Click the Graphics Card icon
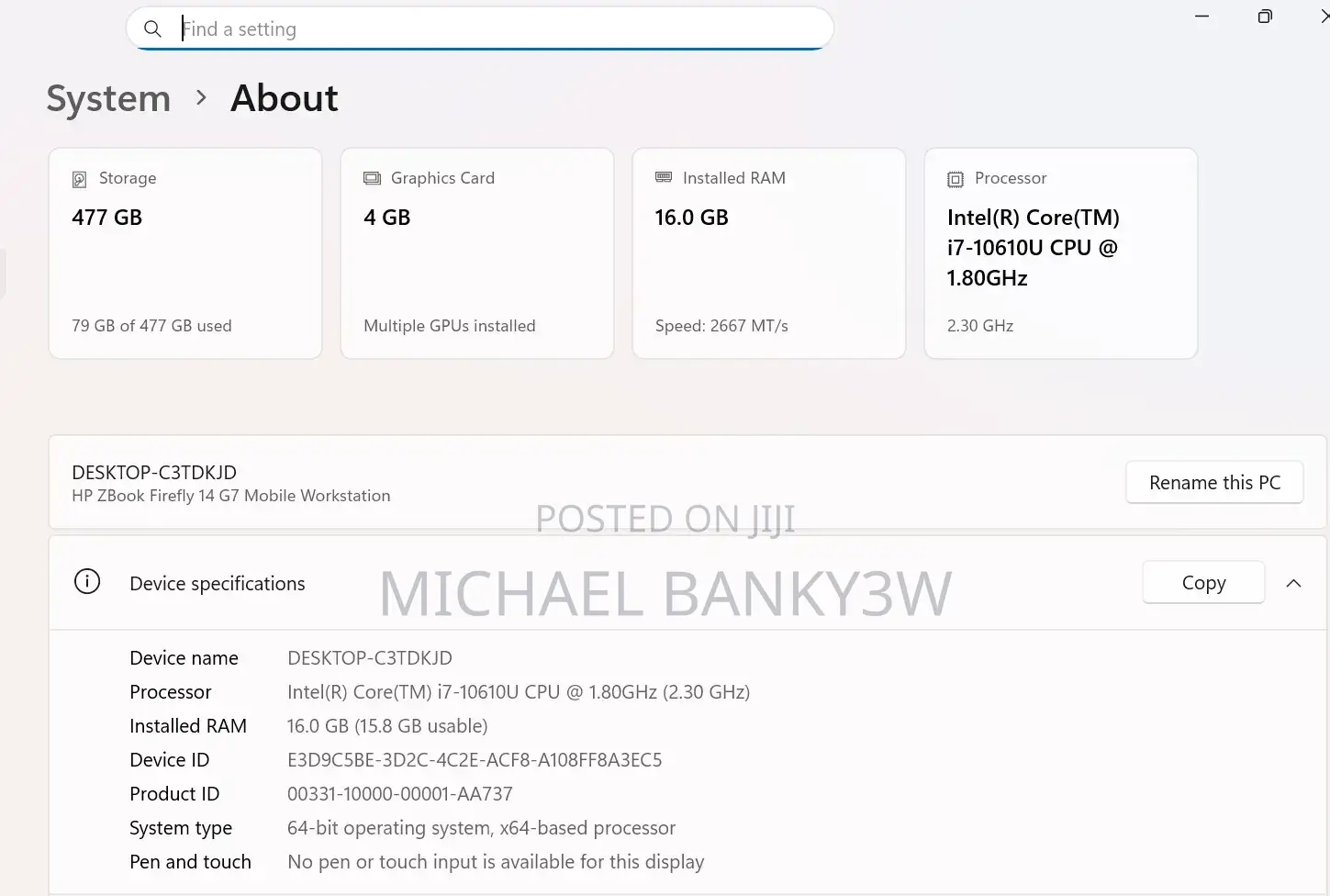Screen dimensions: 1330x896 372,178
